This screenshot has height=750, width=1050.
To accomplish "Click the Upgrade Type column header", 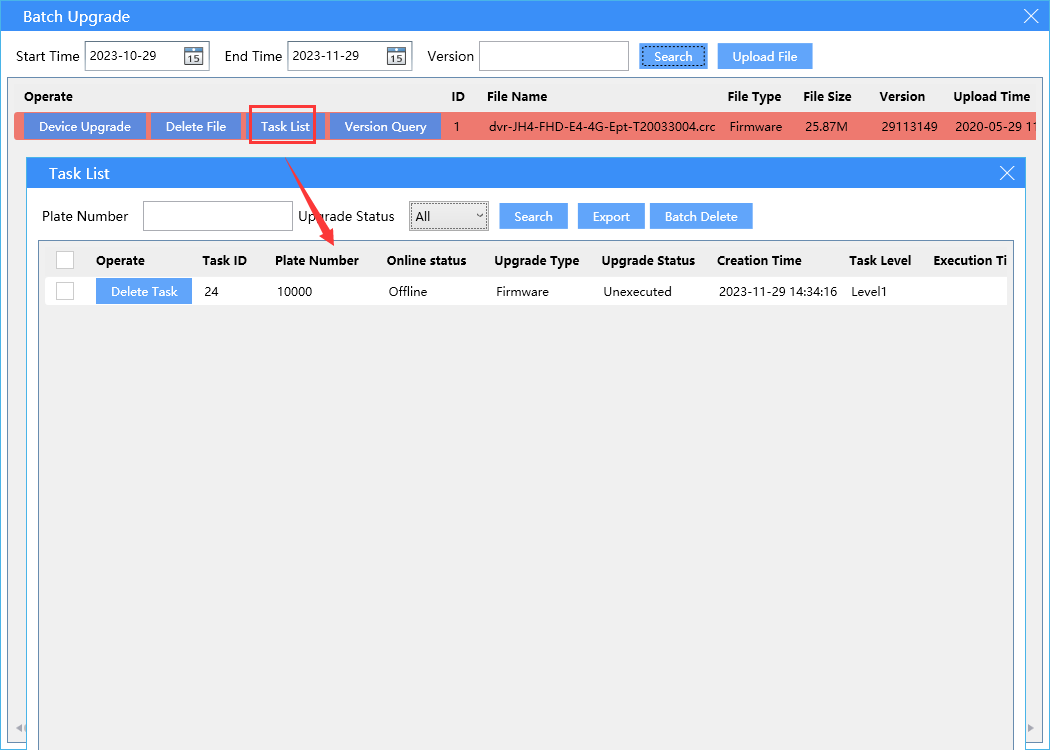I will (x=536, y=260).
